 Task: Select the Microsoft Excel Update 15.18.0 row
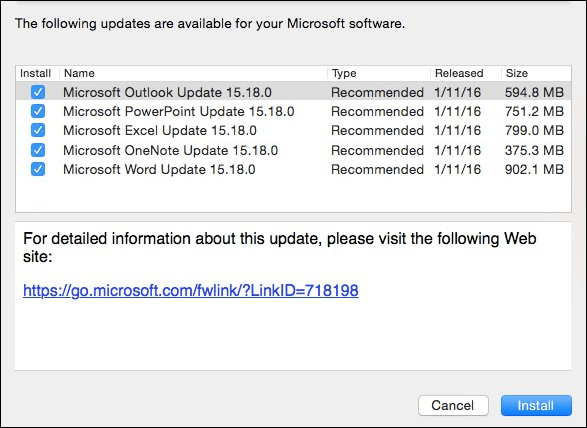294,130
